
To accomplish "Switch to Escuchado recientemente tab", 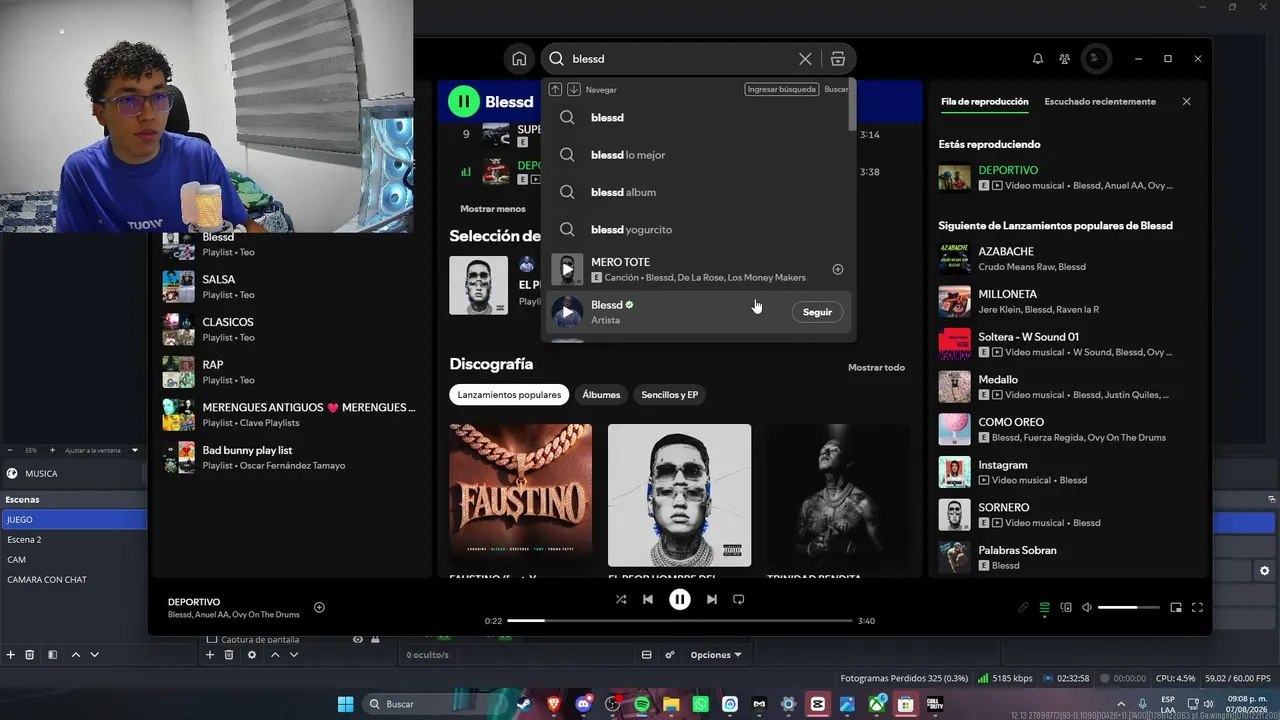I will pos(1100,102).
